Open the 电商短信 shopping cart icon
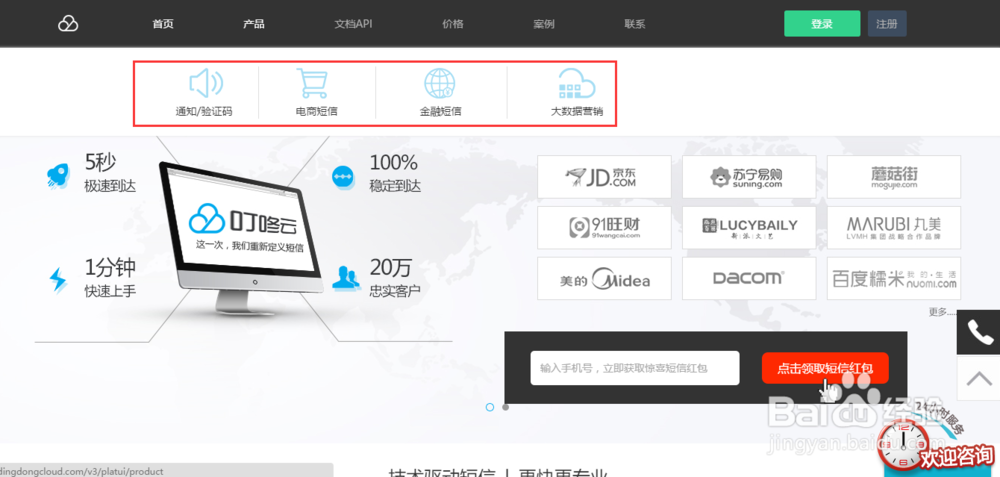Image resolution: width=1000 pixels, height=477 pixels. [x=312, y=83]
